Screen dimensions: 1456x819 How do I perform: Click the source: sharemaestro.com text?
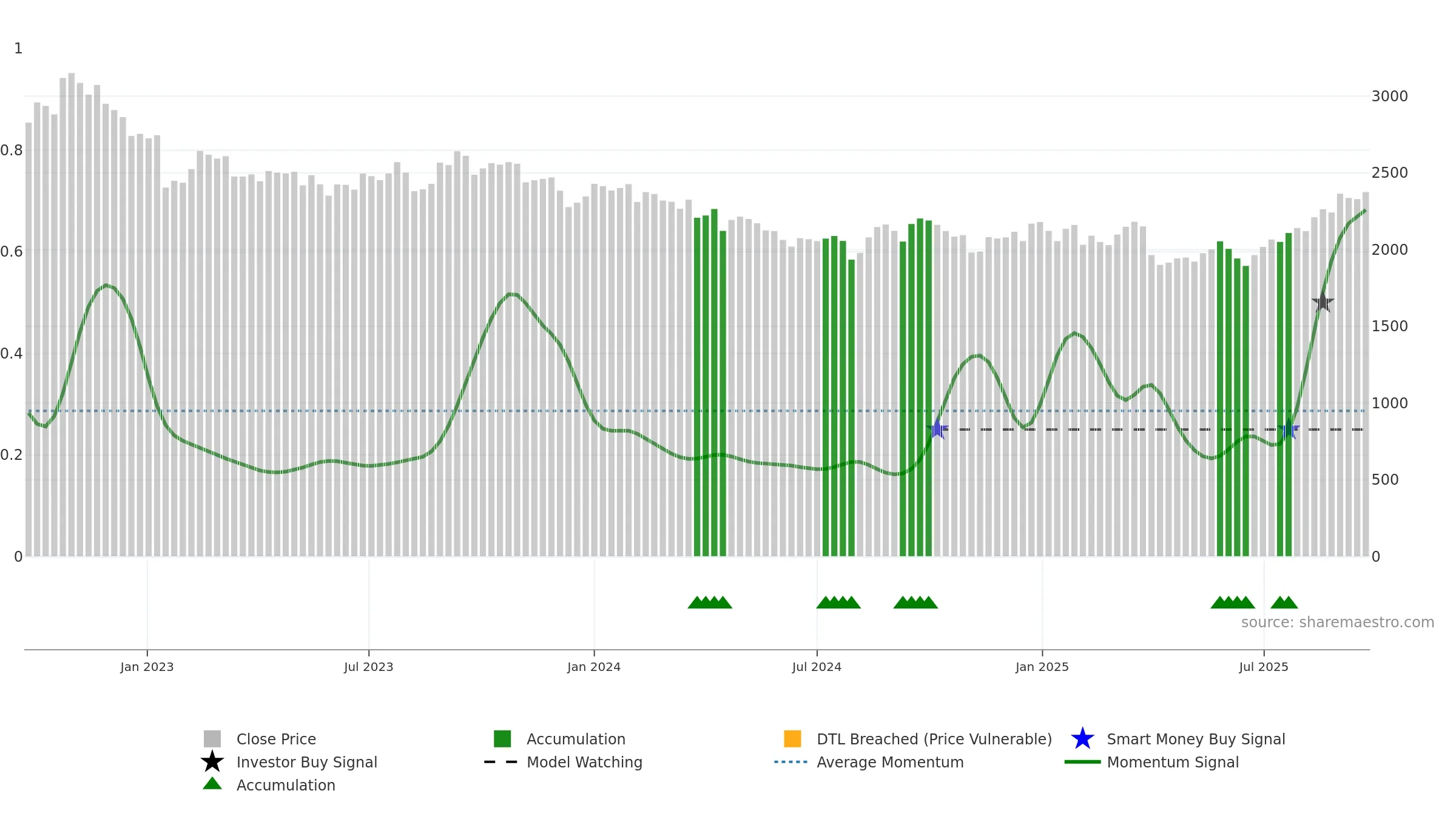click(x=1338, y=622)
